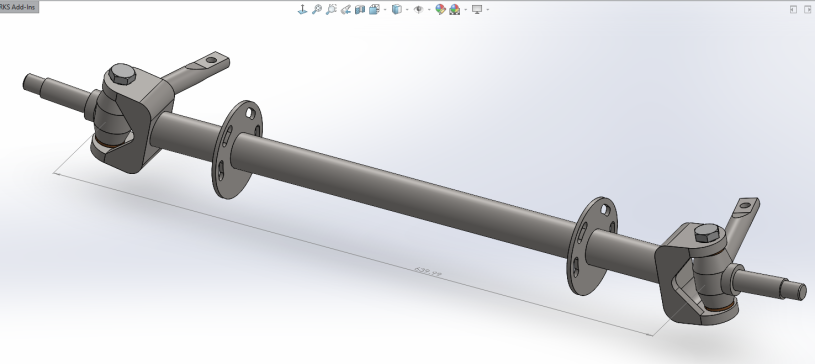Image resolution: width=815 pixels, height=364 pixels.
Task: Open the View Settings monitor icon
Action: pos(477,9)
